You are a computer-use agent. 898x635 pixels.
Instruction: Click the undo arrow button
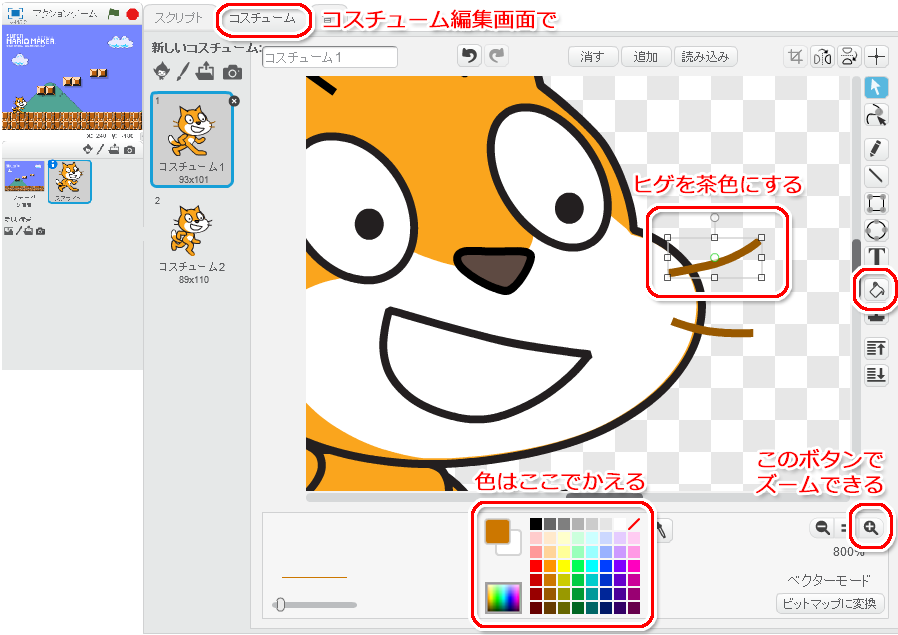[x=469, y=56]
